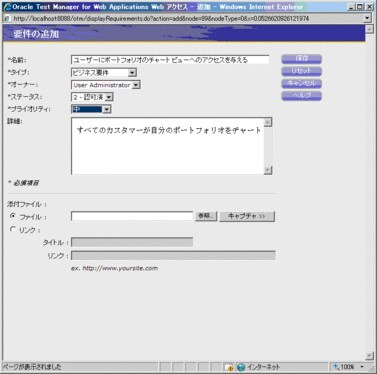Click the zoom magnifier icon
Screen dimensions: 377x374
(x=336, y=367)
